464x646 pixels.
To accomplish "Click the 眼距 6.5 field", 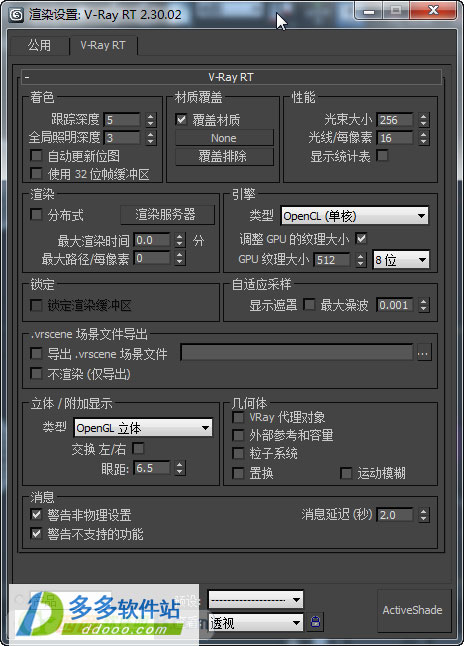I will [x=152, y=468].
